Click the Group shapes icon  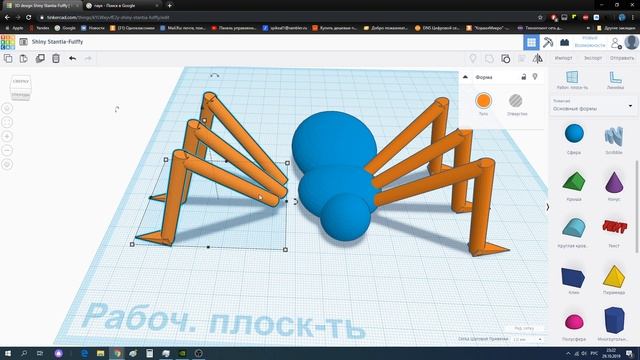(x=489, y=58)
